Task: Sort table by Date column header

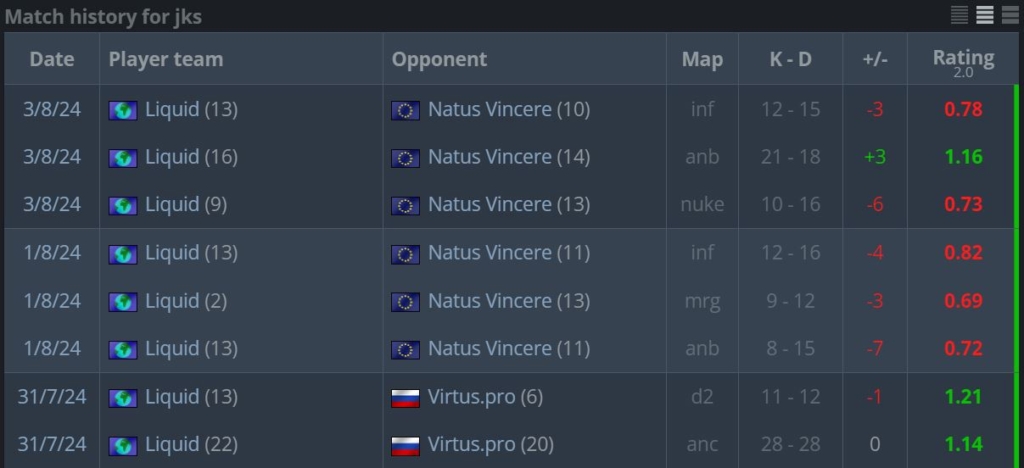Action: pos(52,59)
